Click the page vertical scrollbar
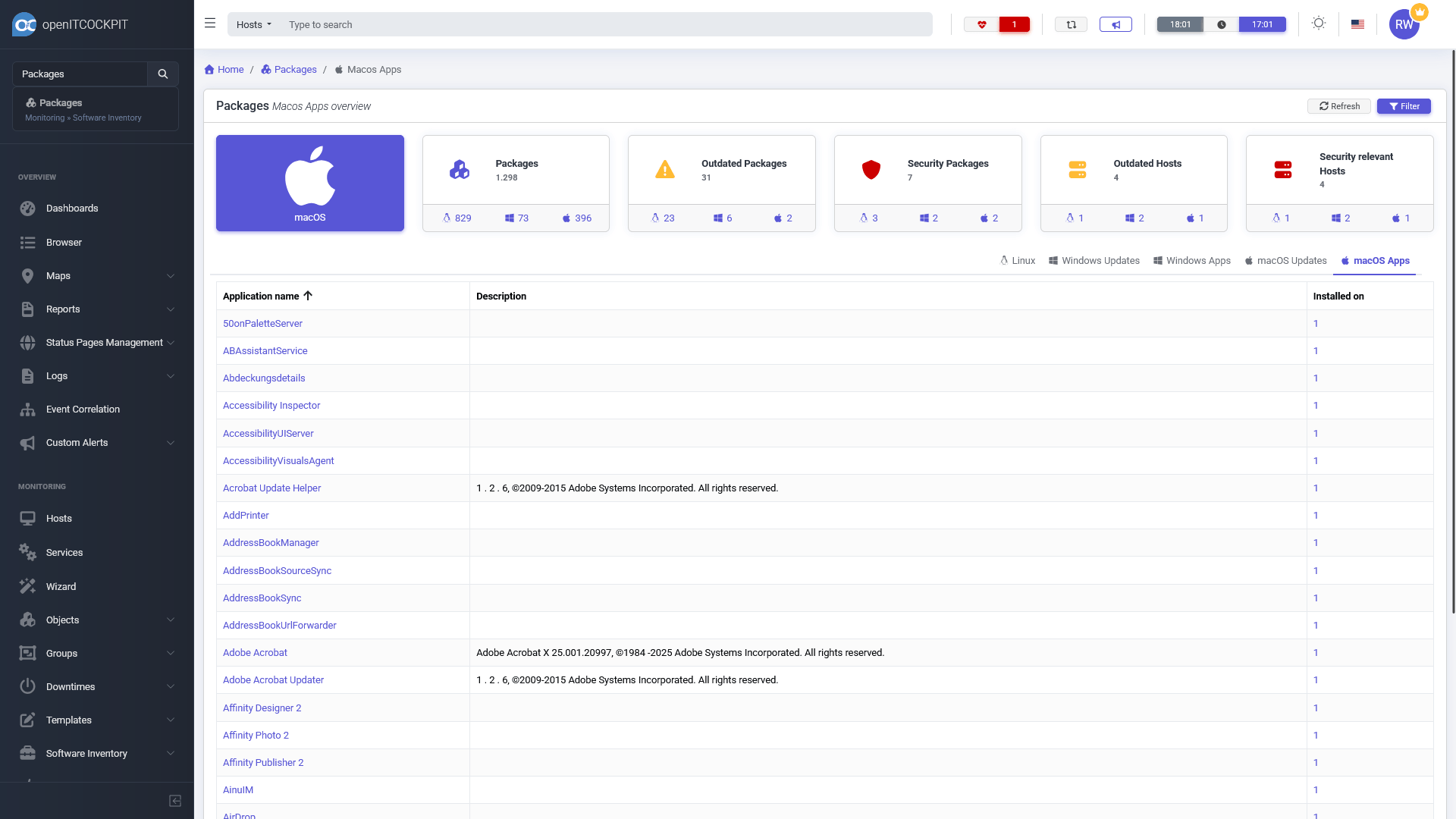The height and width of the screenshot is (819, 1456). click(1452, 334)
